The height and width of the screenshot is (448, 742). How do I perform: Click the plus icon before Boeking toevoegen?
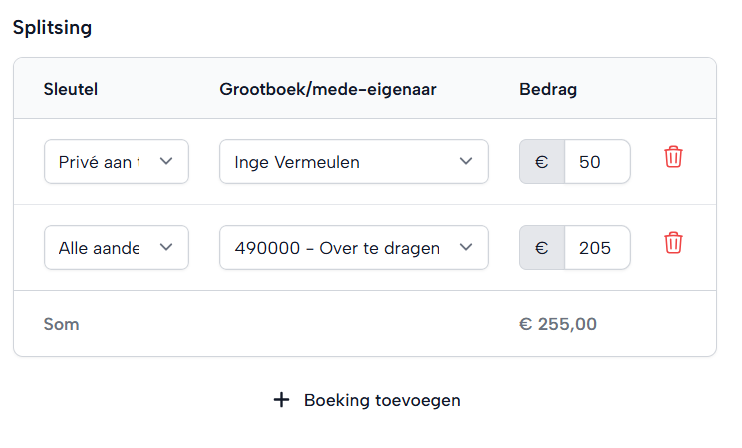(x=281, y=400)
